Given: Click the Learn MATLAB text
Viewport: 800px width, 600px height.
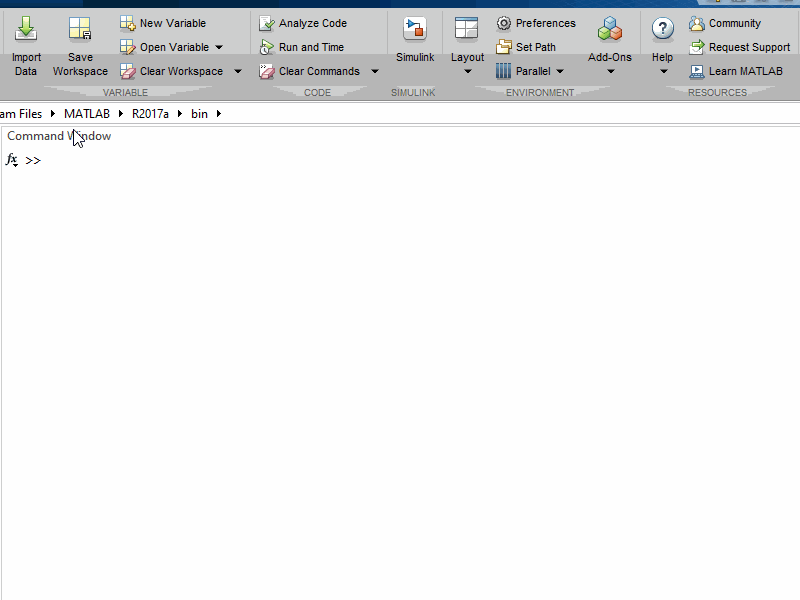Looking at the screenshot, I should (745, 71).
